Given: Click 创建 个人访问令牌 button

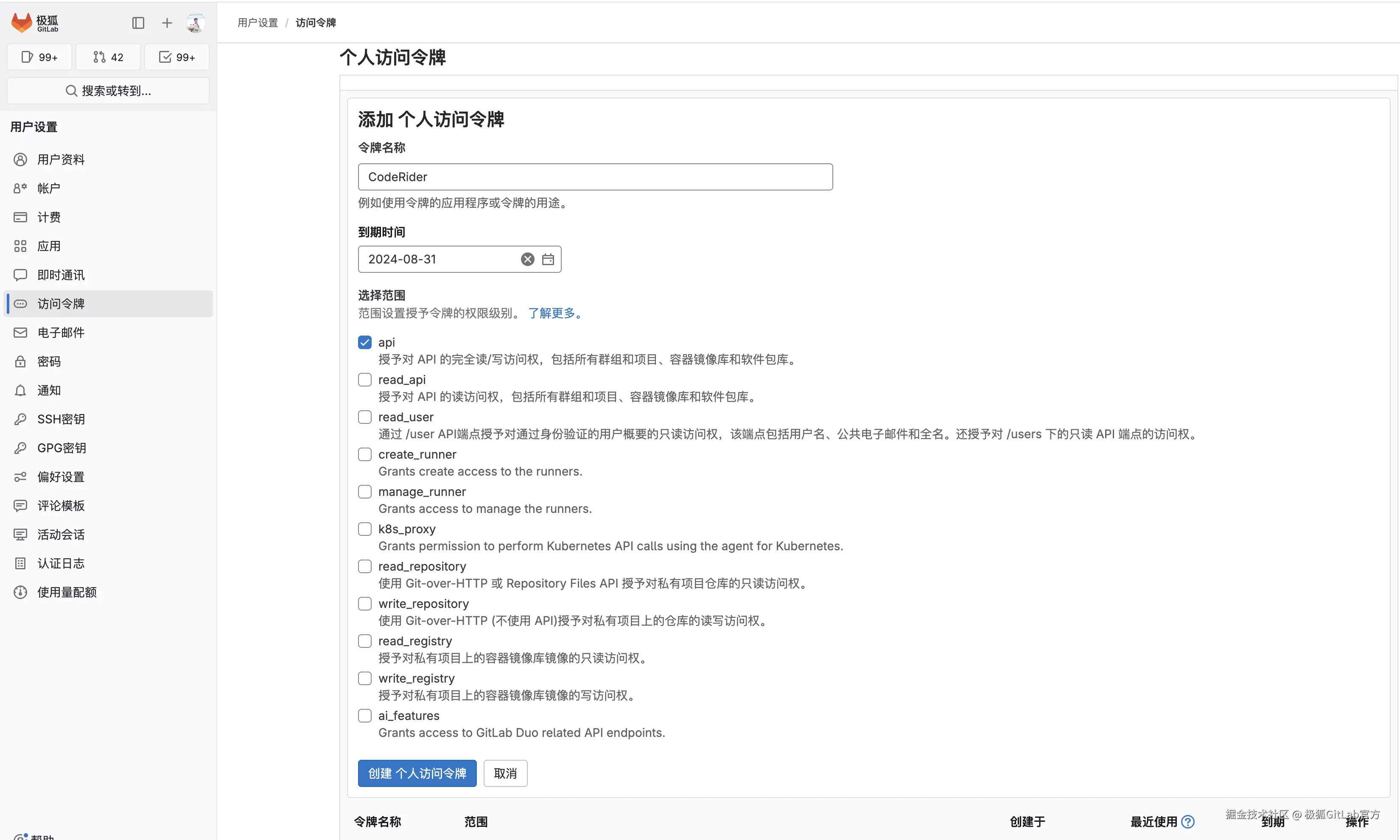Looking at the screenshot, I should tap(417, 773).
